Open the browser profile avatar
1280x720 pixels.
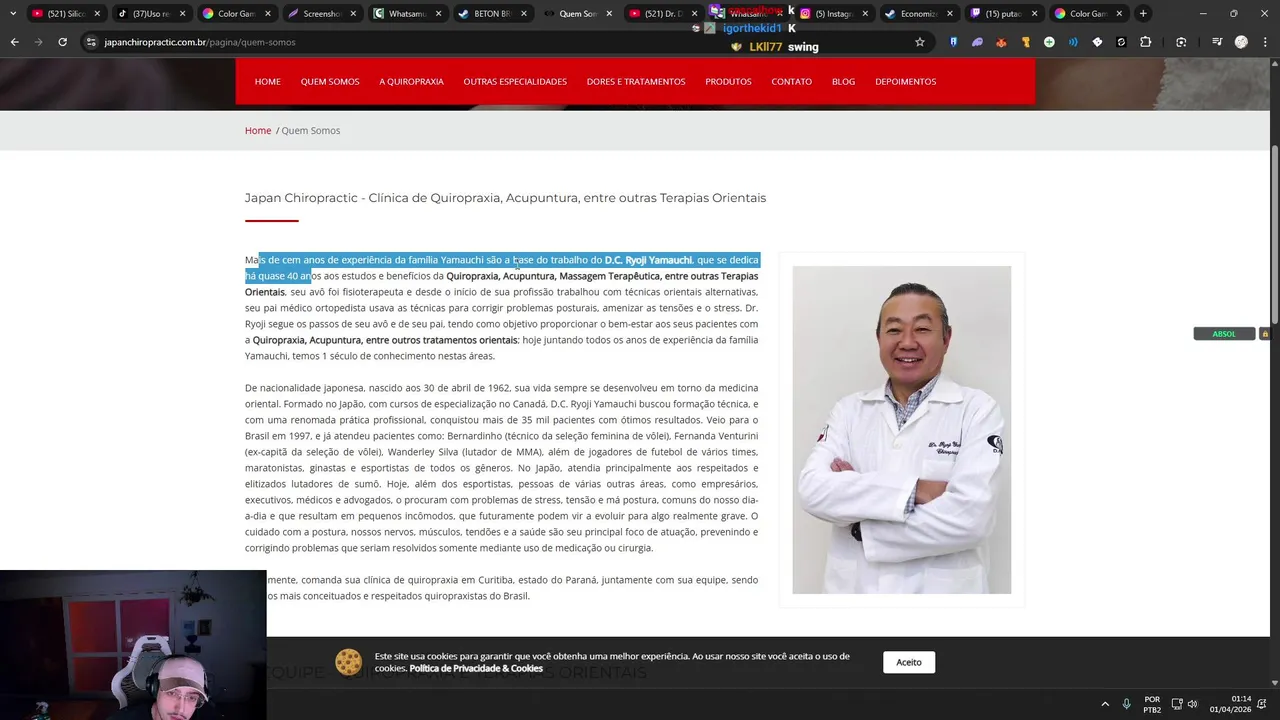[1241, 42]
